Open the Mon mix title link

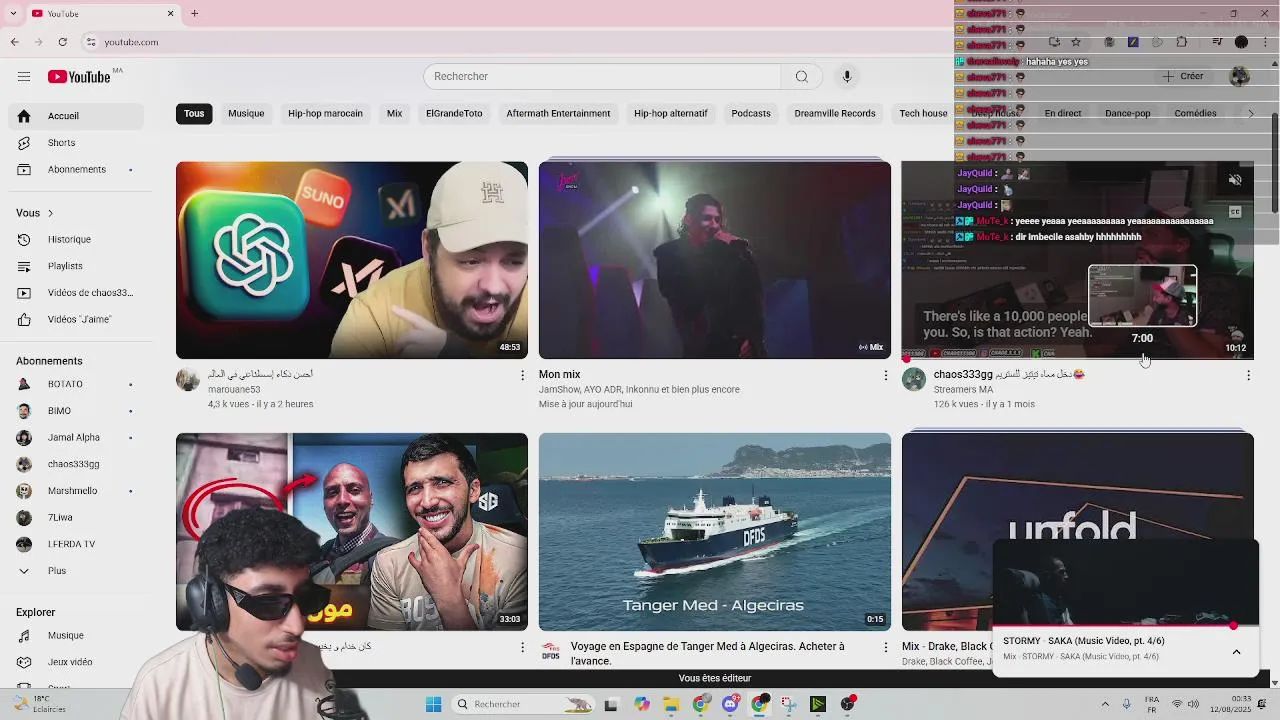(559, 375)
